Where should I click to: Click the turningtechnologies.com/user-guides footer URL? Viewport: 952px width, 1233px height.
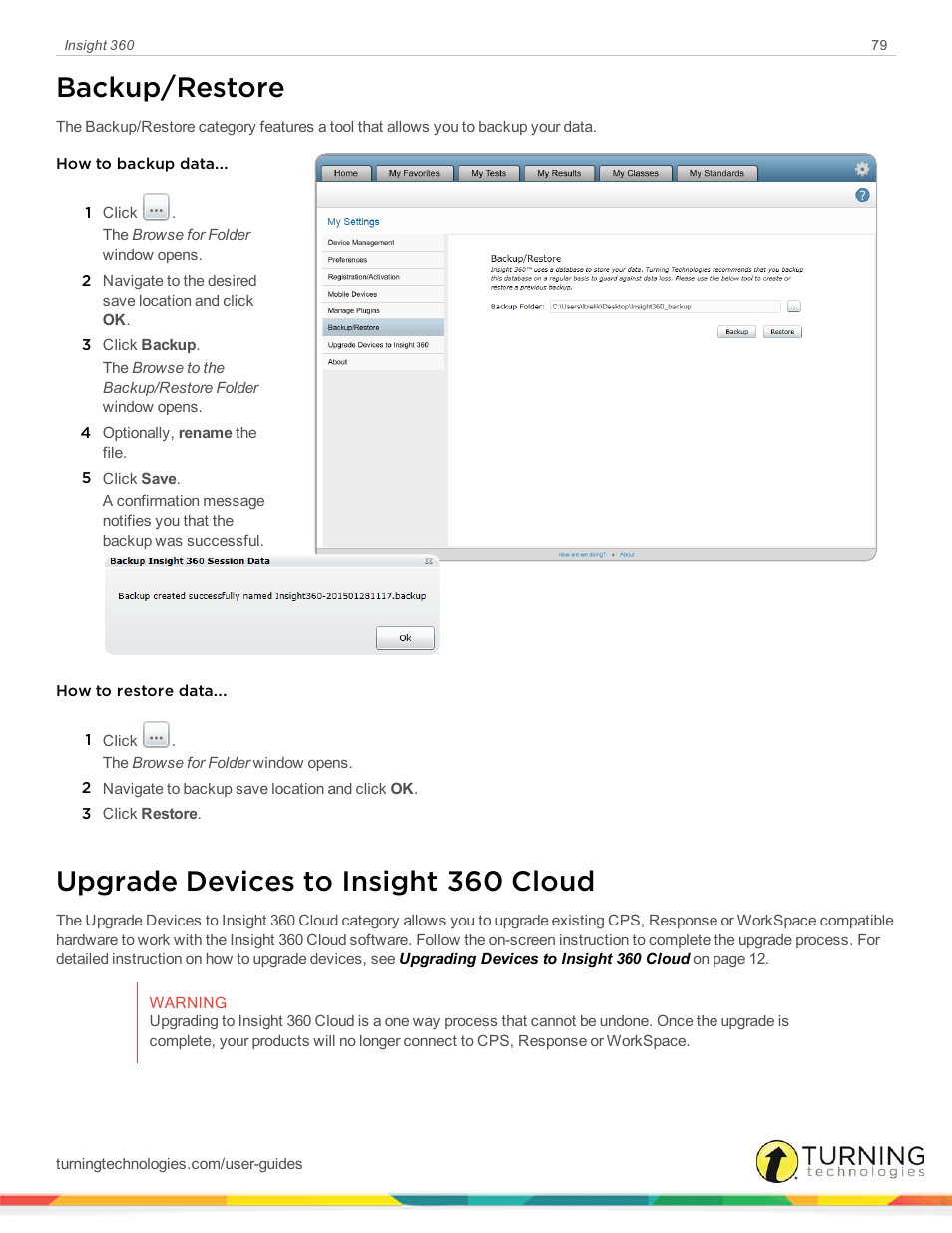(x=180, y=1164)
